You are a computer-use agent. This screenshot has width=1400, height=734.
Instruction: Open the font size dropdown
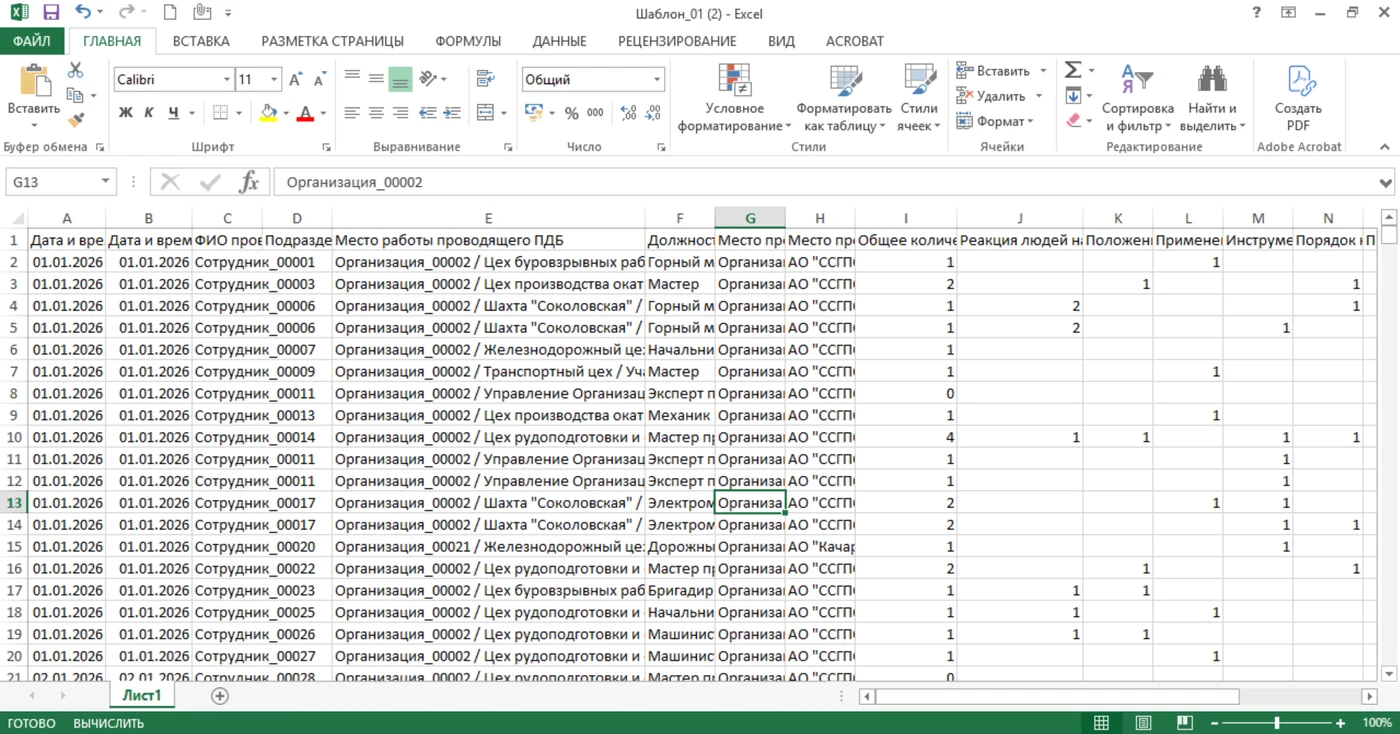click(275, 79)
